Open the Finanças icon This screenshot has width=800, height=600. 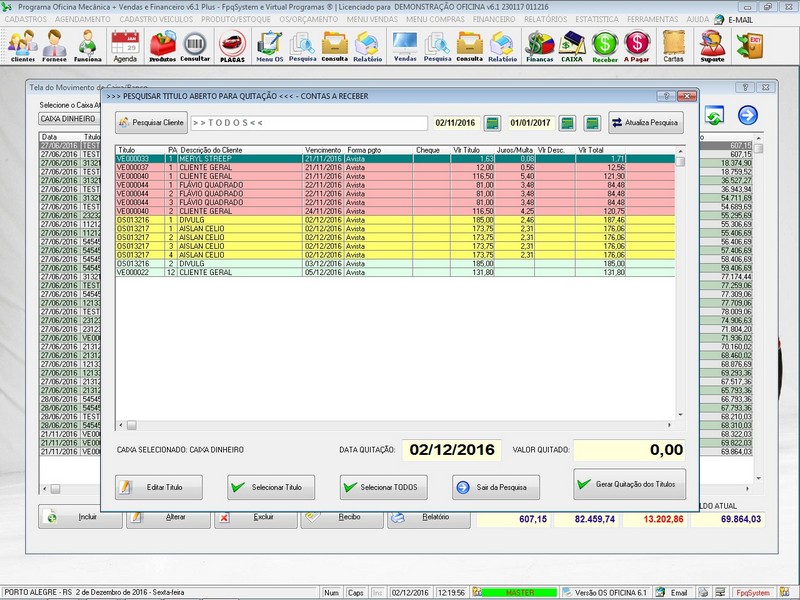(540, 45)
